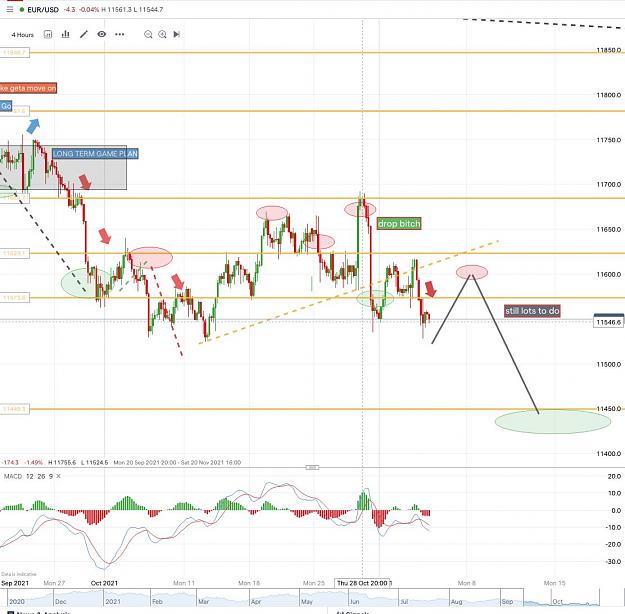Select the blue up-arrow drawing near 11750
This screenshot has width=625, height=614.
(33, 126)
